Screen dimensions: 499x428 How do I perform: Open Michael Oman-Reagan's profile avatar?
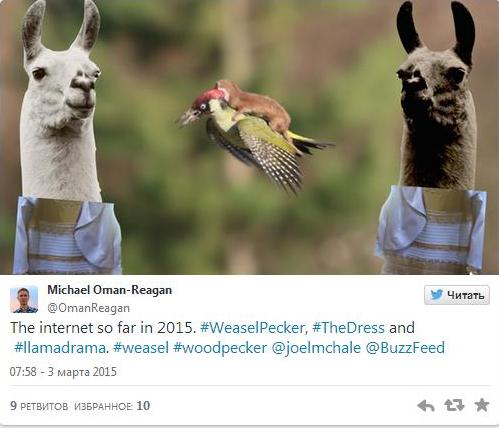coord(24,299)
